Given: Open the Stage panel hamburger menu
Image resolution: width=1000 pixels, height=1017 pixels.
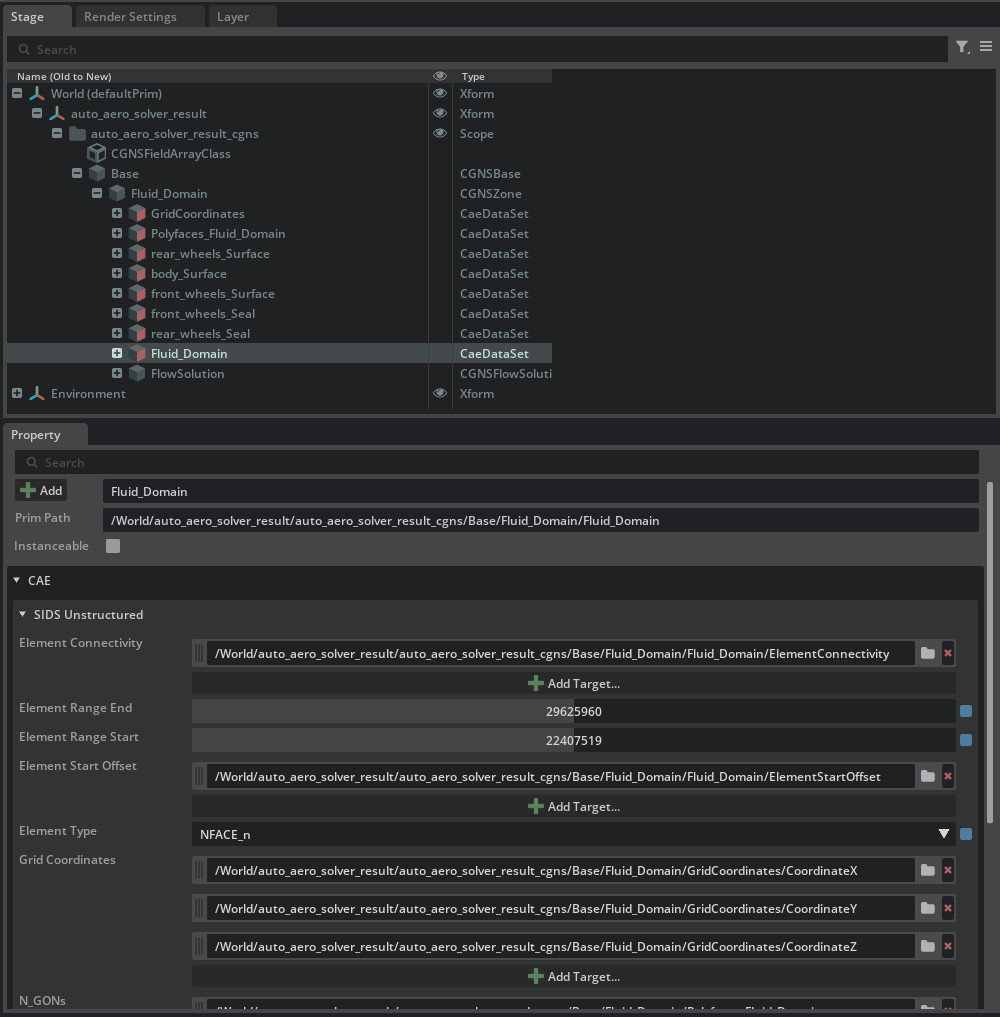Looking at the screenshot, I should click(986, 47).
